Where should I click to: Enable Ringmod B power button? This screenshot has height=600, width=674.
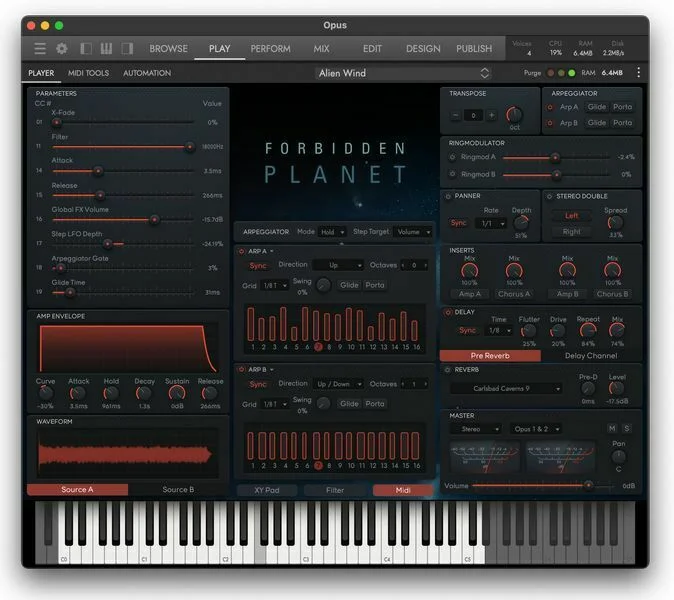(452, 174)
